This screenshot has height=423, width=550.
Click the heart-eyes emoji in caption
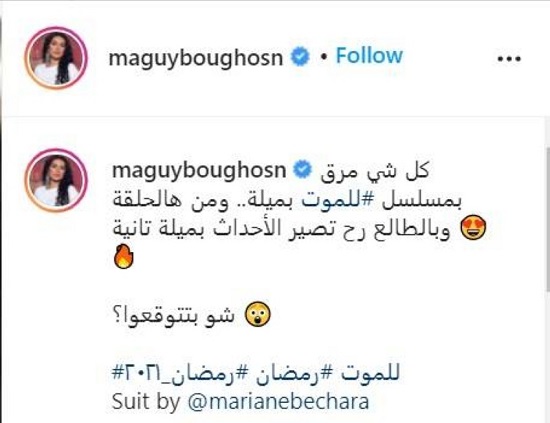click(474, 228)
